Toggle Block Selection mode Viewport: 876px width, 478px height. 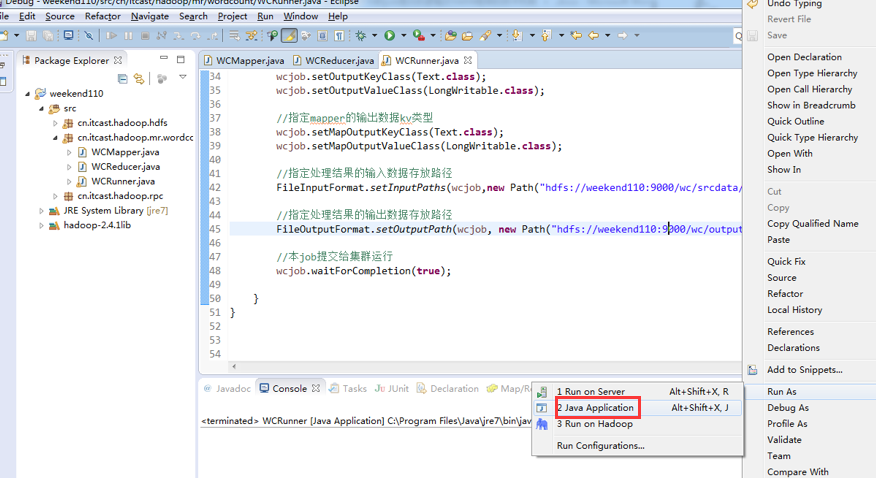(x=323, y=36)
